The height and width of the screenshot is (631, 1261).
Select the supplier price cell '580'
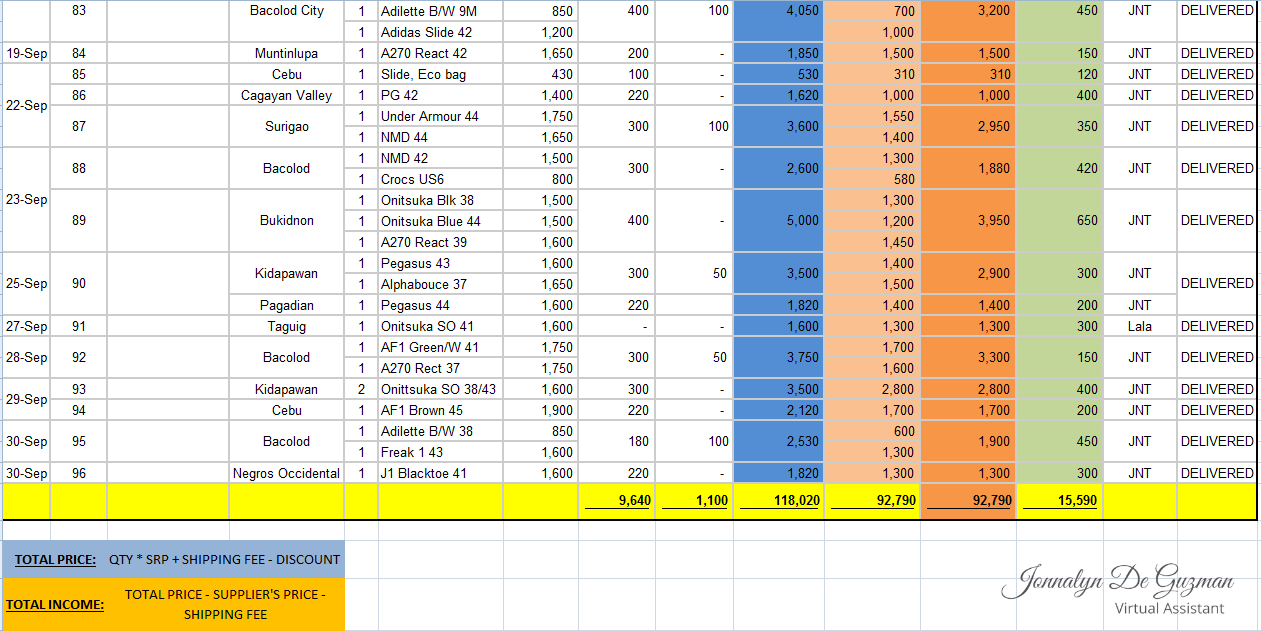[872, 179]
